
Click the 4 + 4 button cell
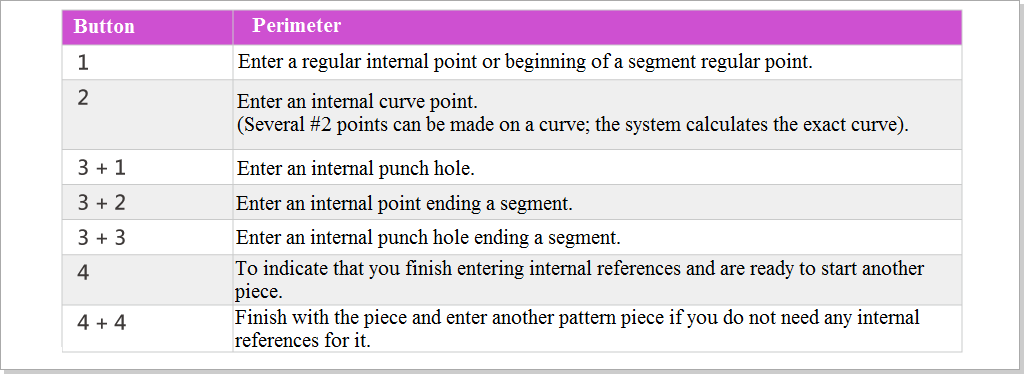[148, 328]
